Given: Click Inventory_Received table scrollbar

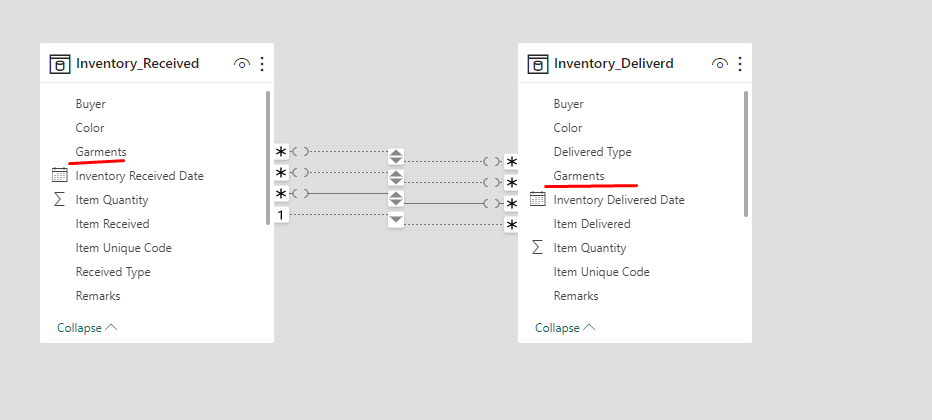Looking at the screenshot, I should 268,158.
